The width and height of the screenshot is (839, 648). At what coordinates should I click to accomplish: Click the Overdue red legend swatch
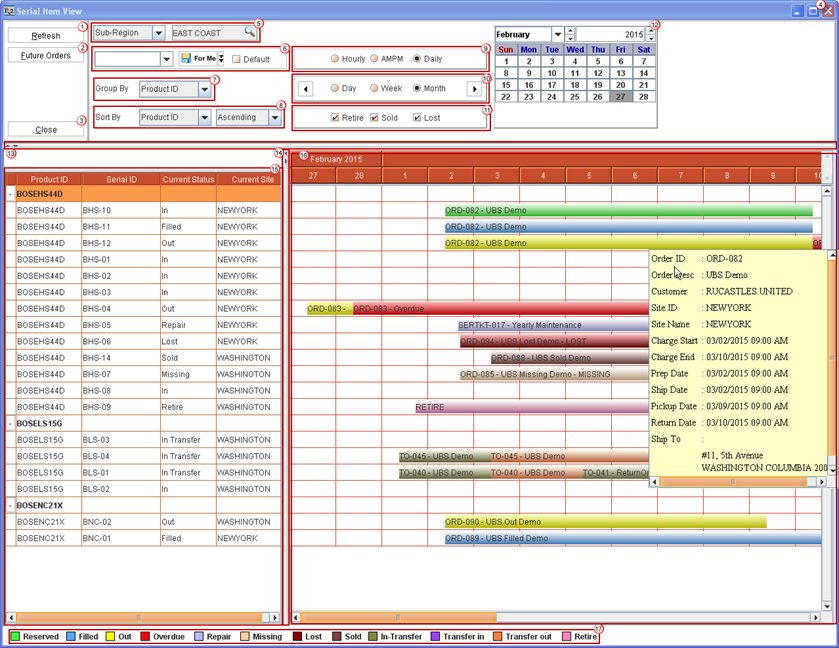pyautogui.click(x=145, y=636)
